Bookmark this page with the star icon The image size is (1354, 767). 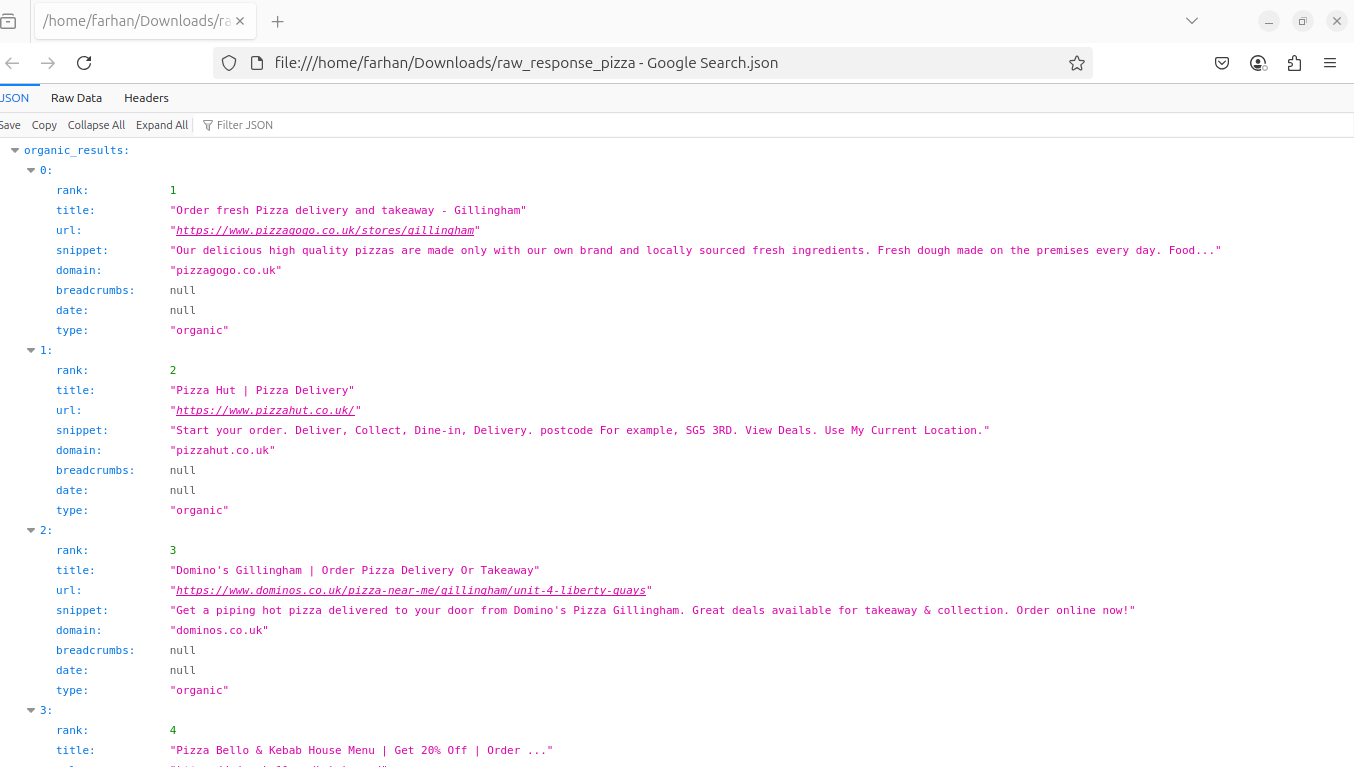point(1076,63)
